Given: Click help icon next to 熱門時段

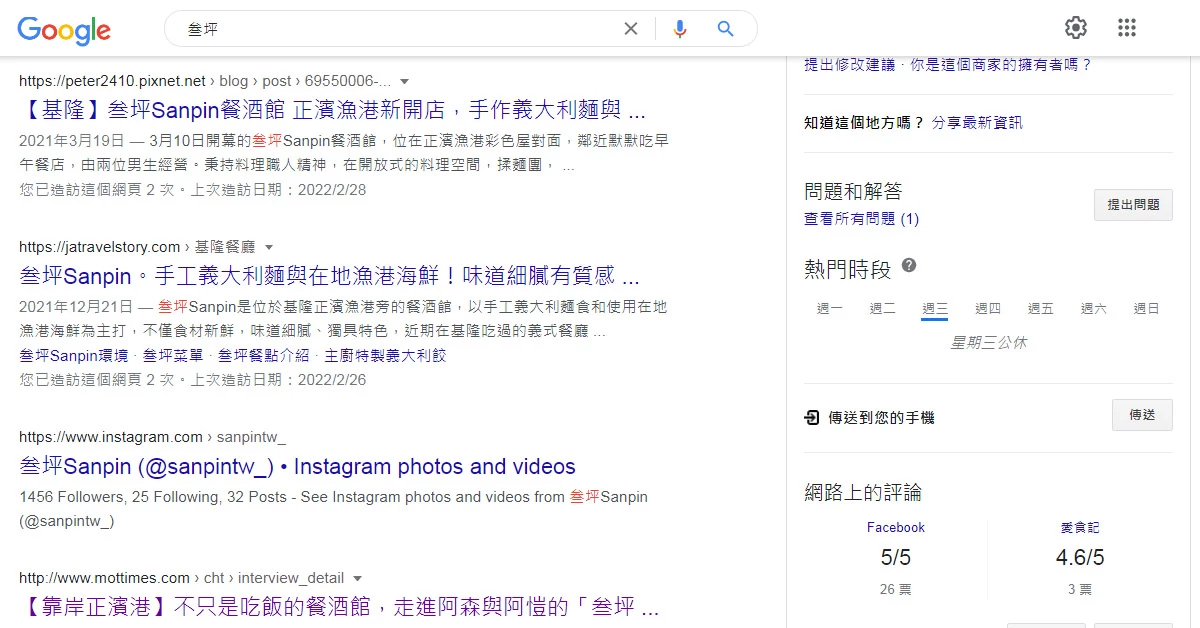Looking at the screenshot, I should (909, 266).
